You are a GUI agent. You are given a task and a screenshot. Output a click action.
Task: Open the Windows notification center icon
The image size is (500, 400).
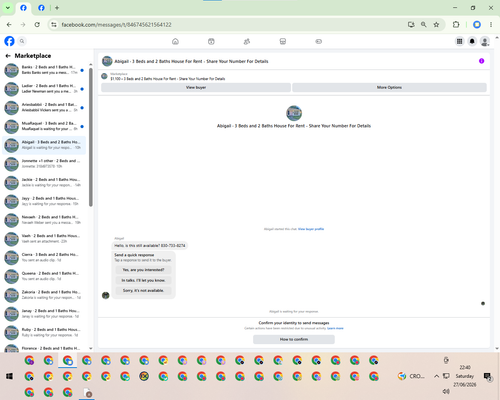tap(487, 376)
